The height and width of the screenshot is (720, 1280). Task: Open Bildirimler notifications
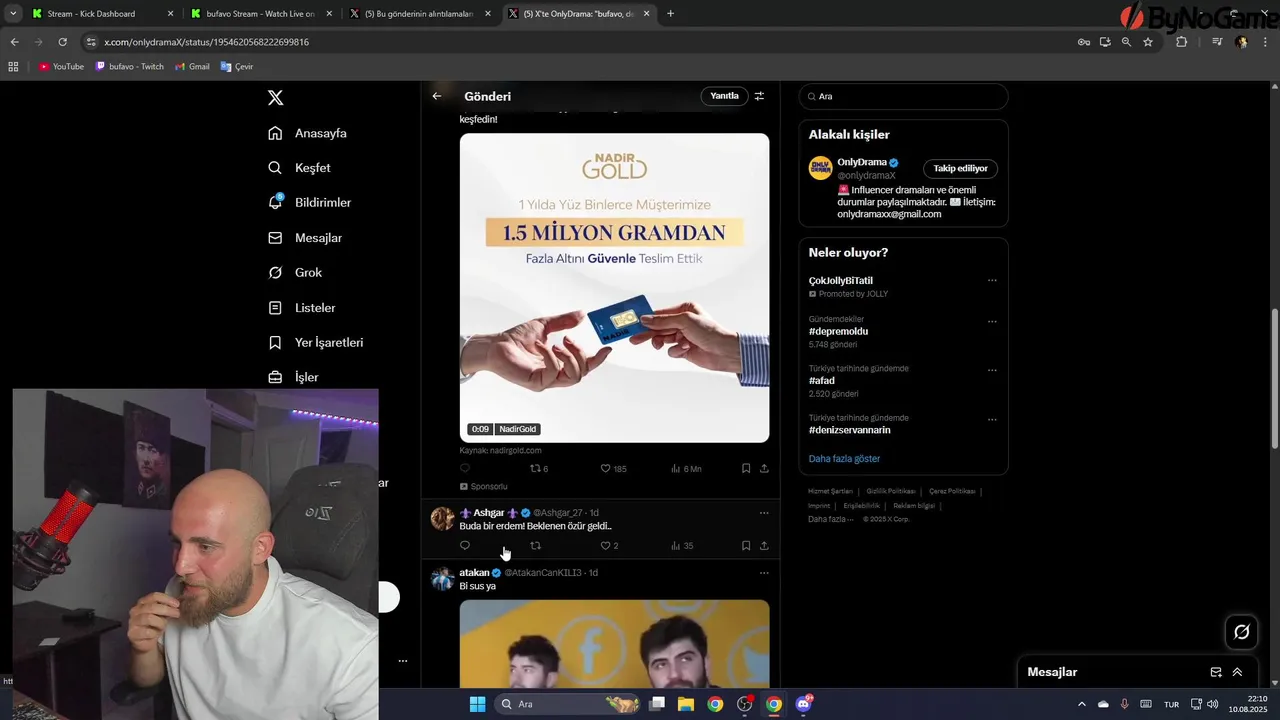point(310,203)
